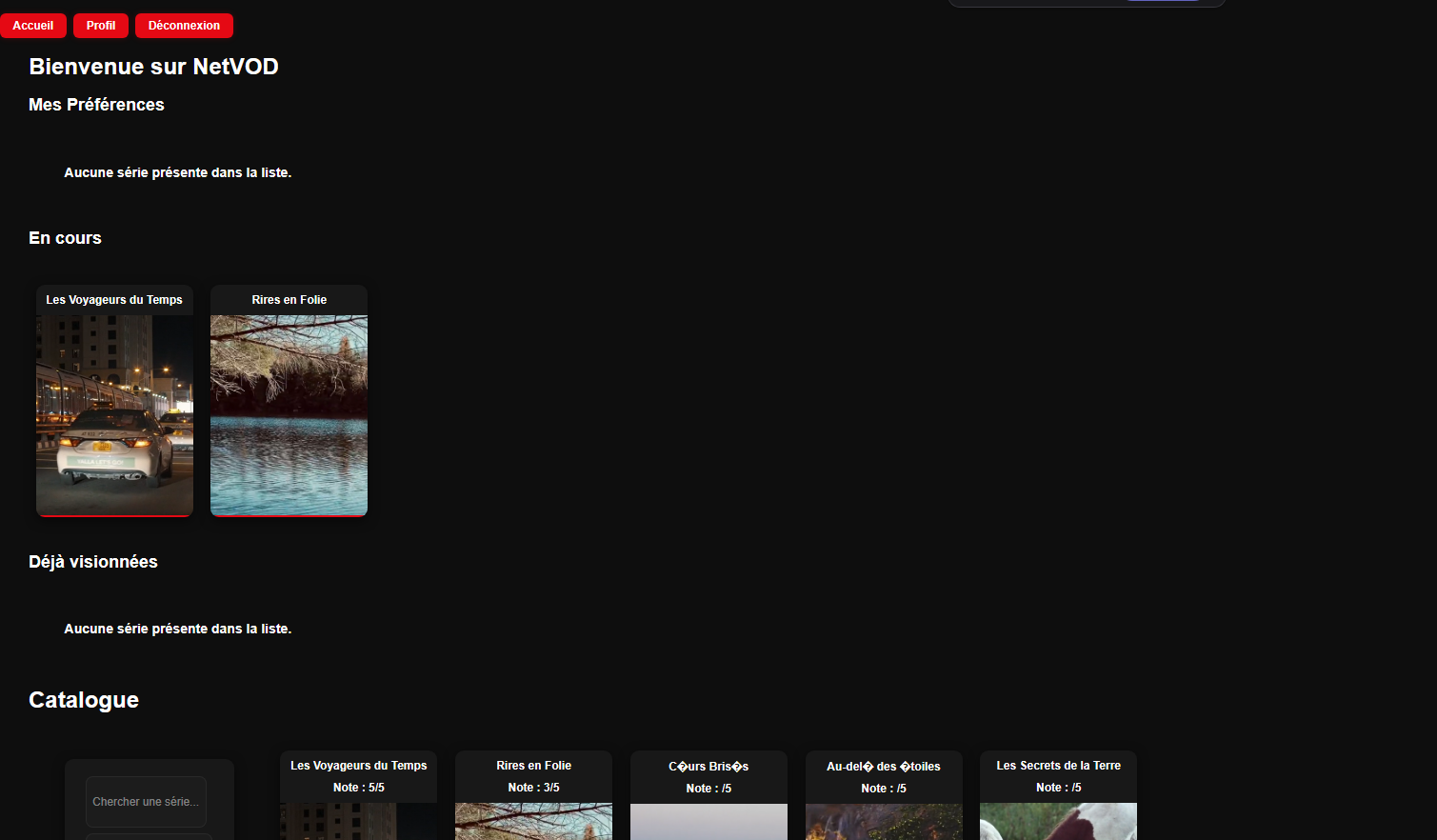The height and width of the screenshot is (840, 1437).
Task: Click the Déconnexion button
Action: click(x=184, y=26)
